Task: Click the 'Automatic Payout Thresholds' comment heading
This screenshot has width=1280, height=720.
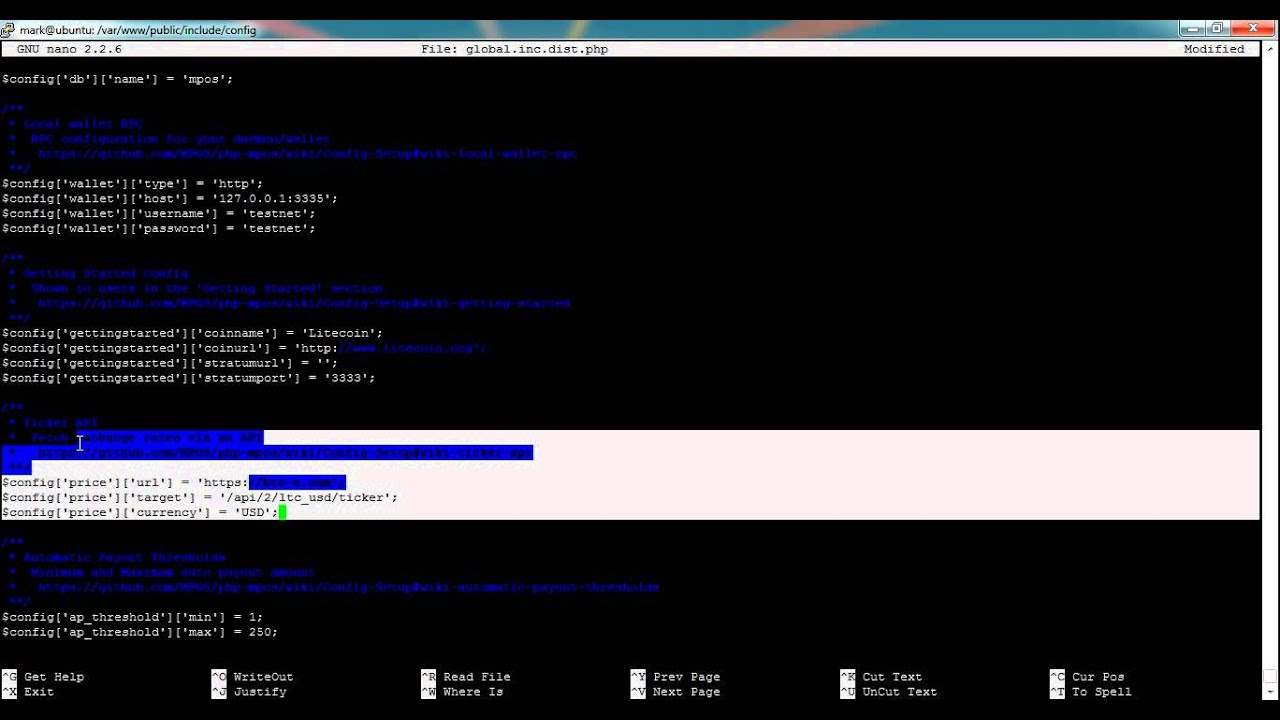Action: pos(125,557)
